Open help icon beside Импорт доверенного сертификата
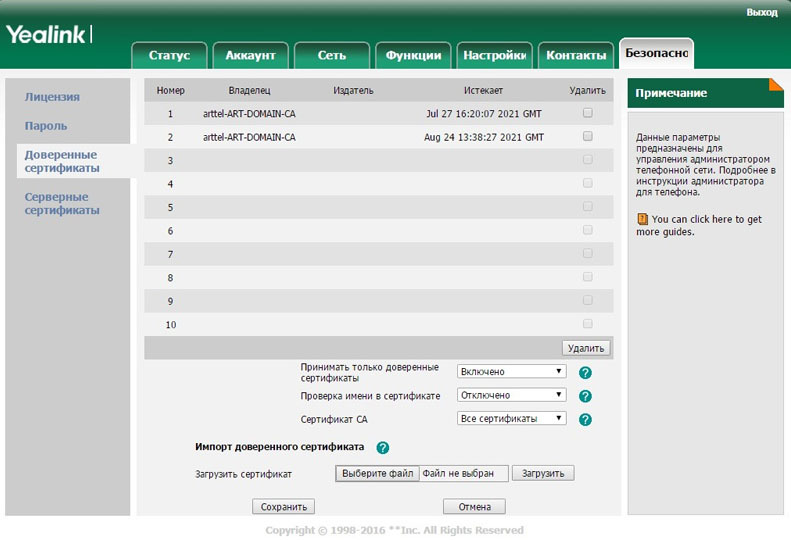This screenshot has width=791, height=540. [383, 448]
